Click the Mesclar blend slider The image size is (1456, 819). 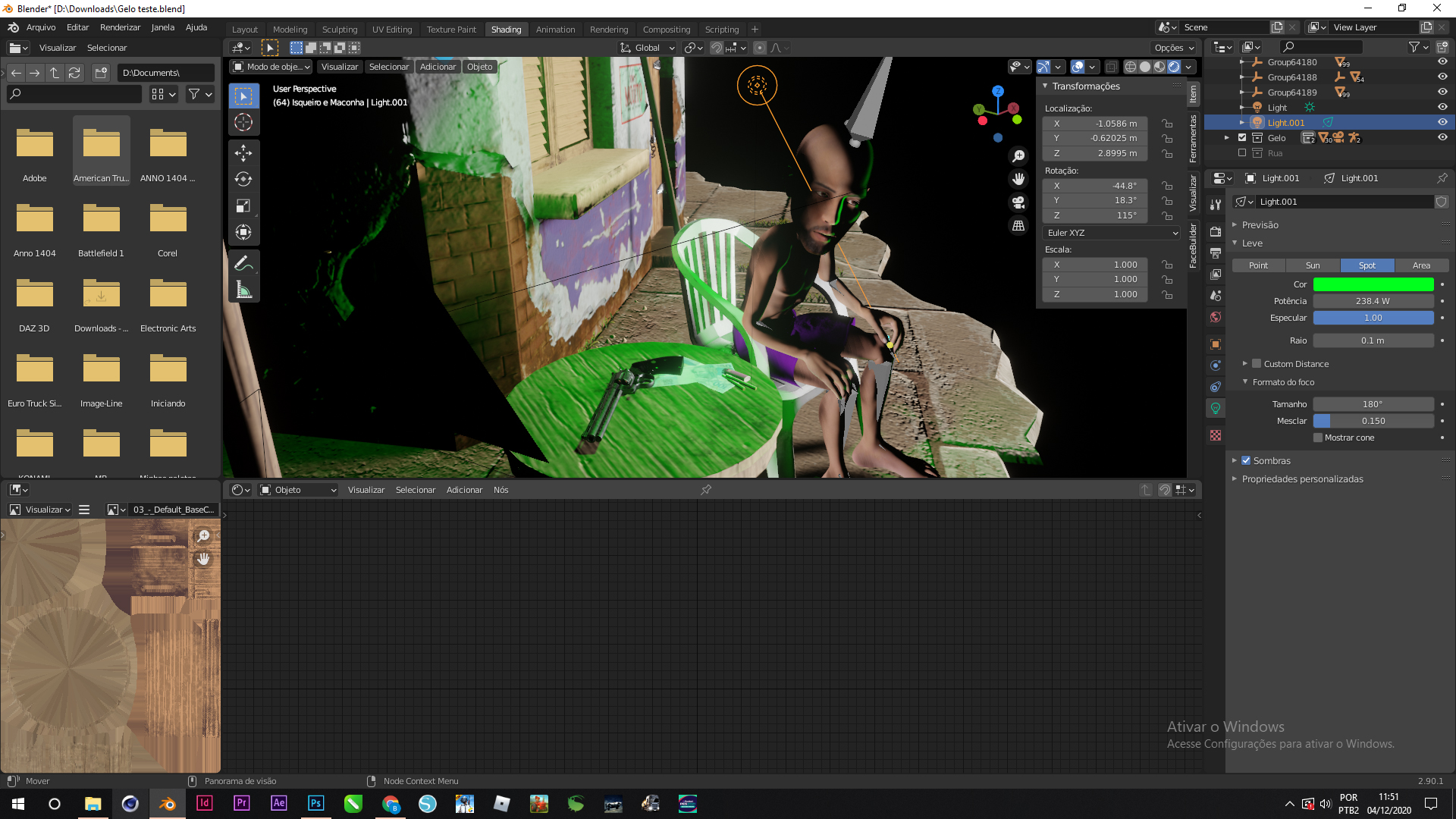[1373, 421]
